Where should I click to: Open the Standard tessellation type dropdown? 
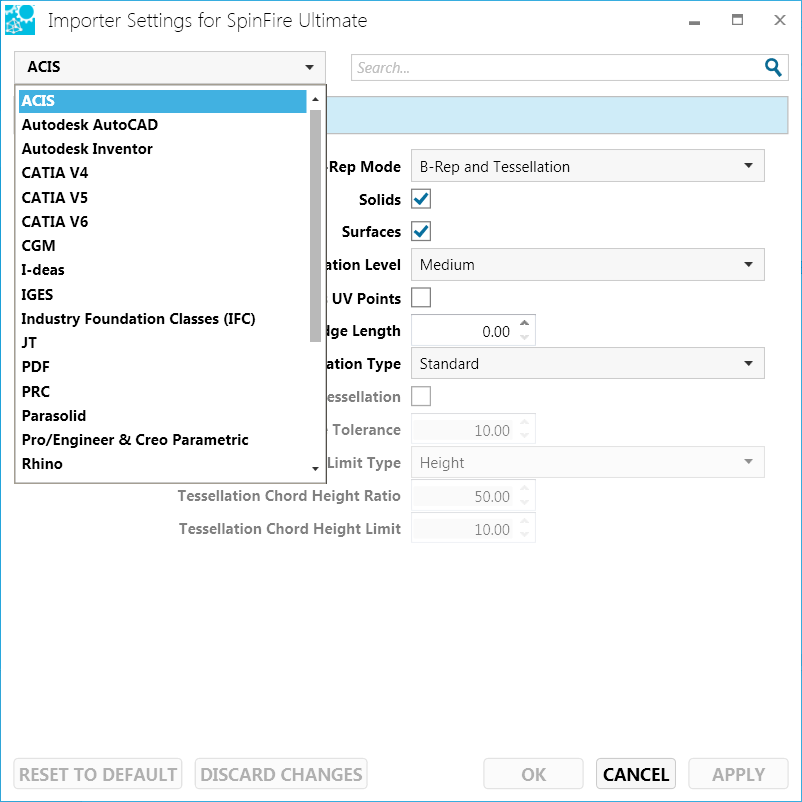(x=587, y=364)
